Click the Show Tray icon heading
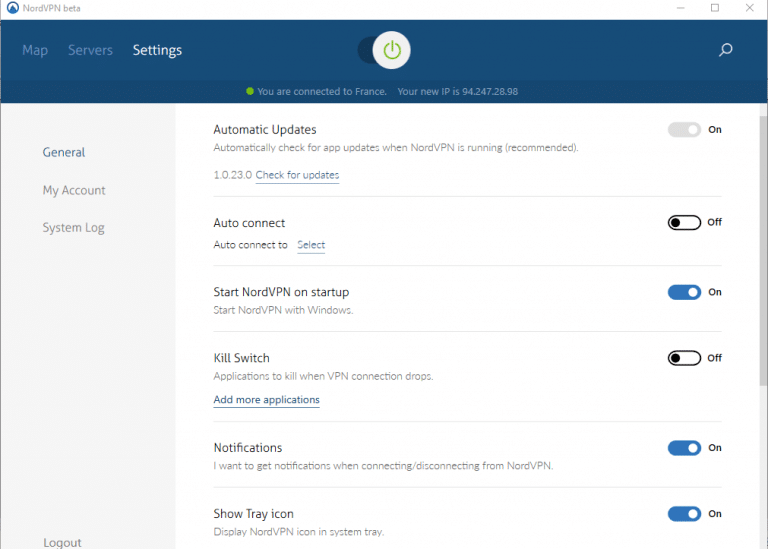 point(254,514)
